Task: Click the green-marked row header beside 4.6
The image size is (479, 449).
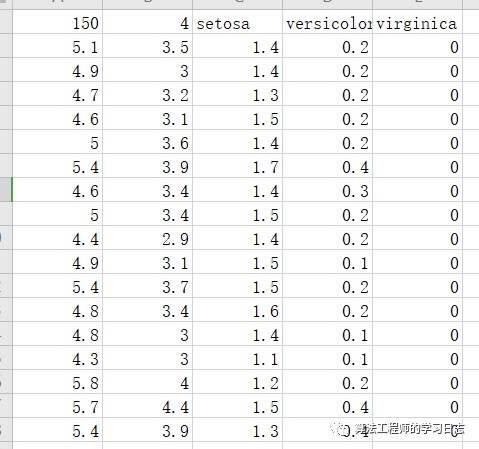Action: point(6,190)
